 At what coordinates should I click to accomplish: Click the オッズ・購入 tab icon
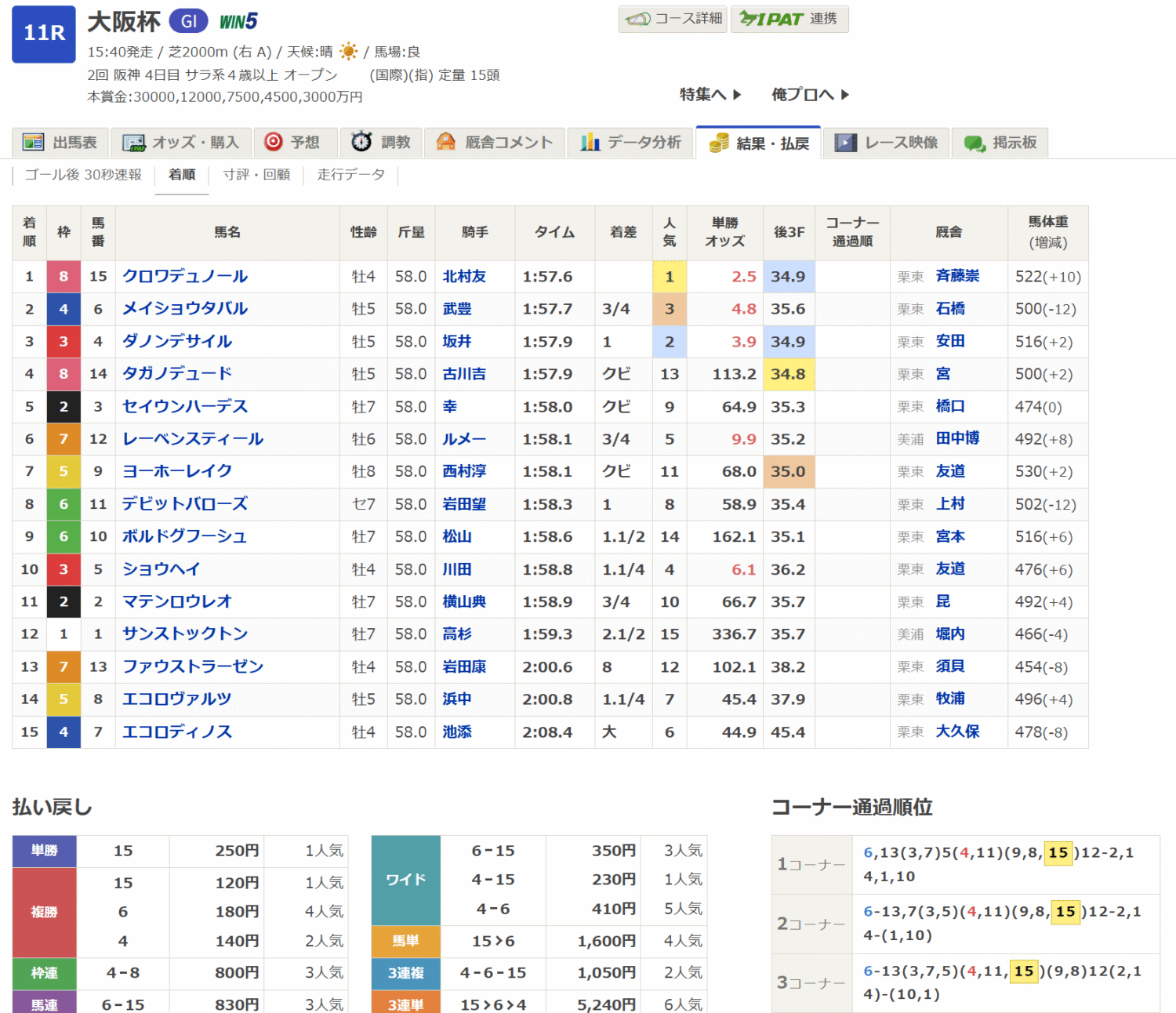(134, 143)
